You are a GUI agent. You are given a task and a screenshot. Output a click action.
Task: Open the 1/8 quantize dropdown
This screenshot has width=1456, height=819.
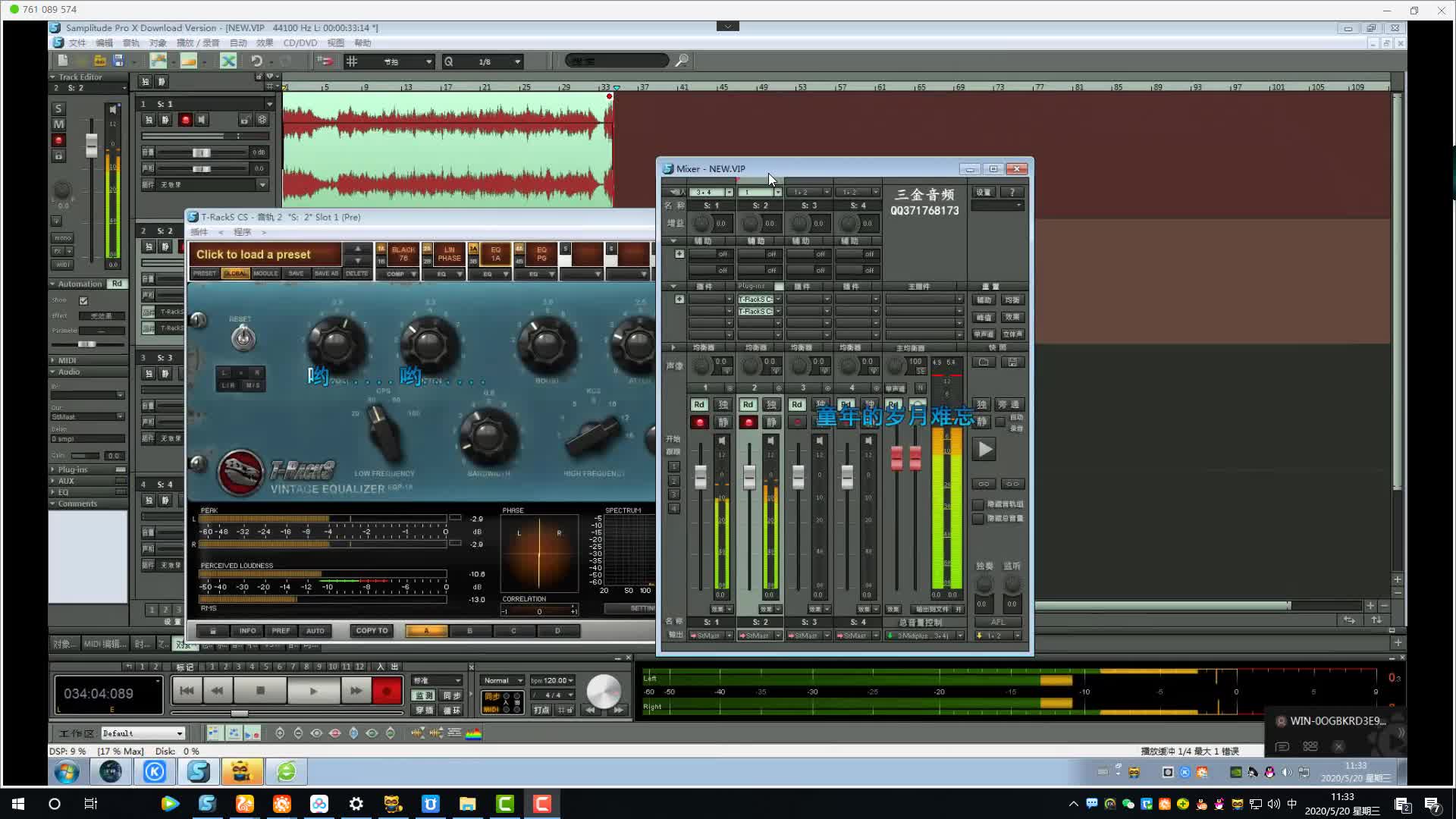coord(517,61)
